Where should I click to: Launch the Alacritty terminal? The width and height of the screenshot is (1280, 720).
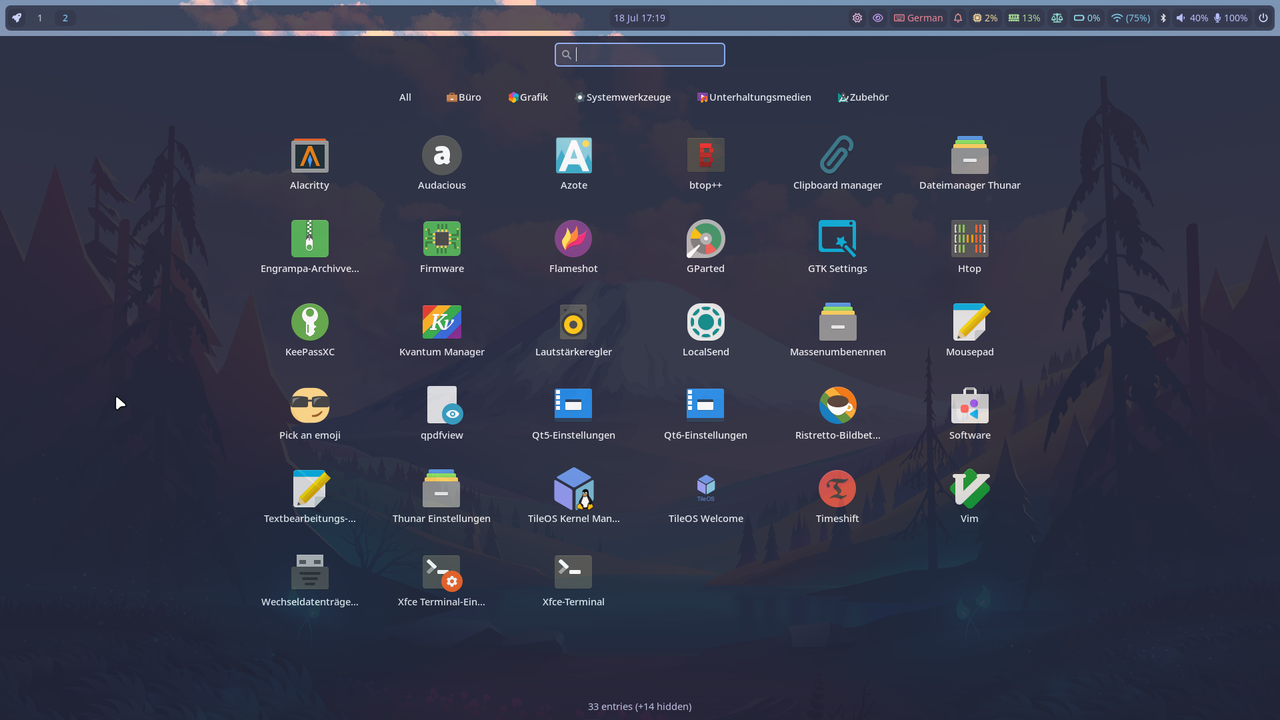point(310,163)
